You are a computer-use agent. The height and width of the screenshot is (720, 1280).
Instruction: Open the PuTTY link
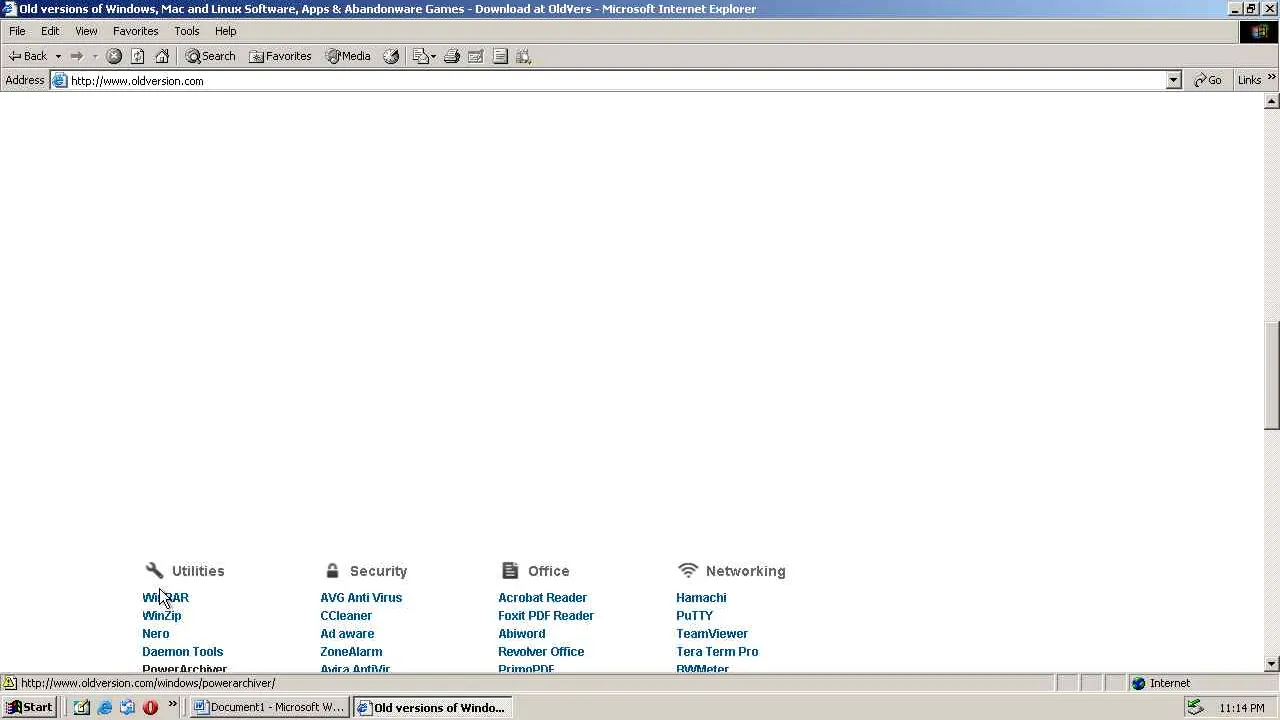(x=695, y=616)
